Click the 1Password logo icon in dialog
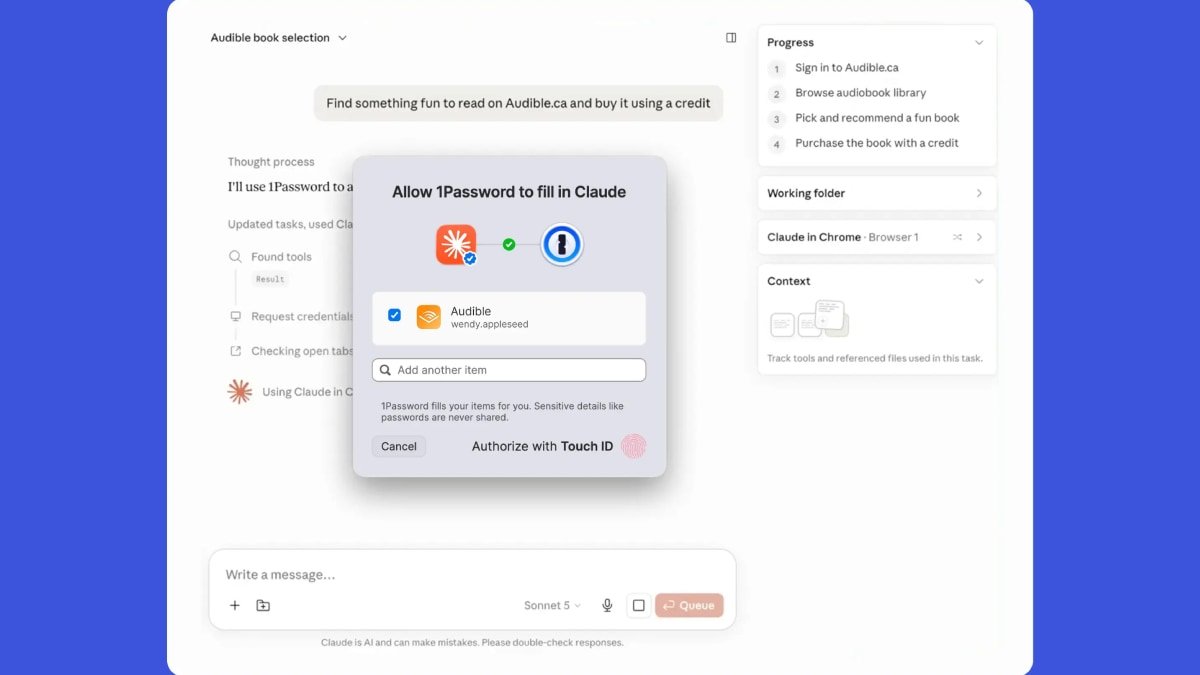Screen dimensions: 1200x675 coord(562,244)
